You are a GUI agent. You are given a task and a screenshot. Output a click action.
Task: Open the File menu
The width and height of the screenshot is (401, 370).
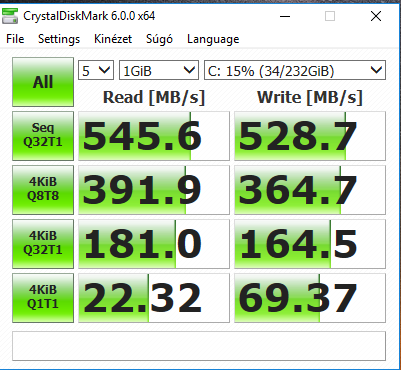point(15,39)
